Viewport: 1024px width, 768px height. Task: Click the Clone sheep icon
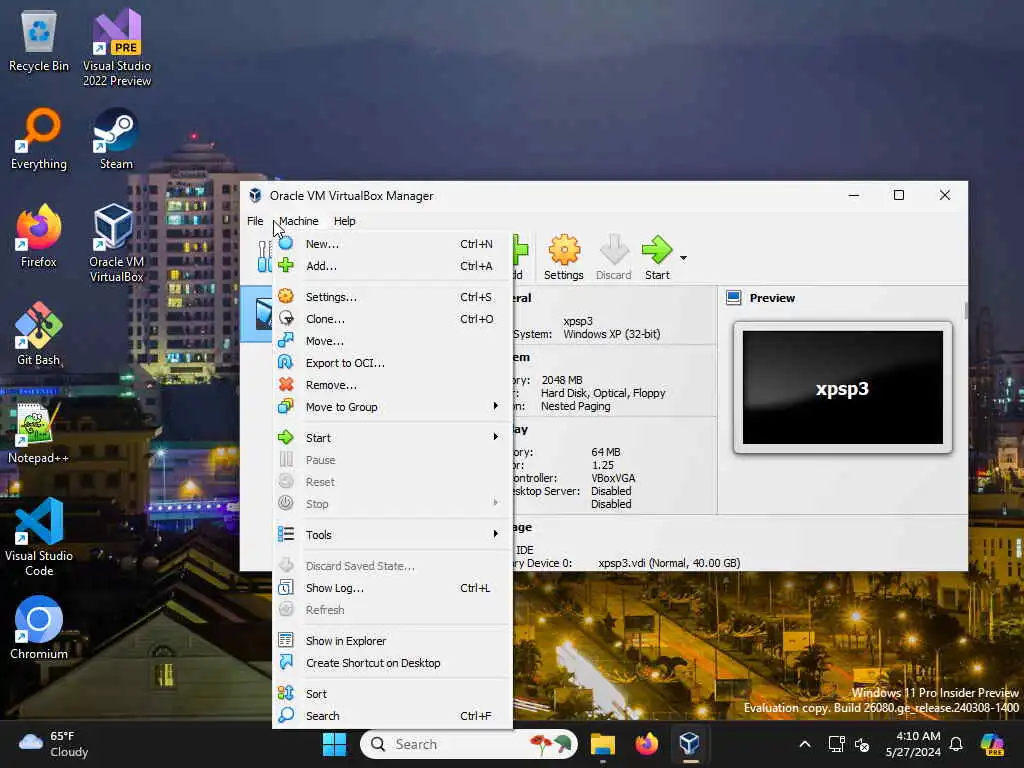click(285, 318)
